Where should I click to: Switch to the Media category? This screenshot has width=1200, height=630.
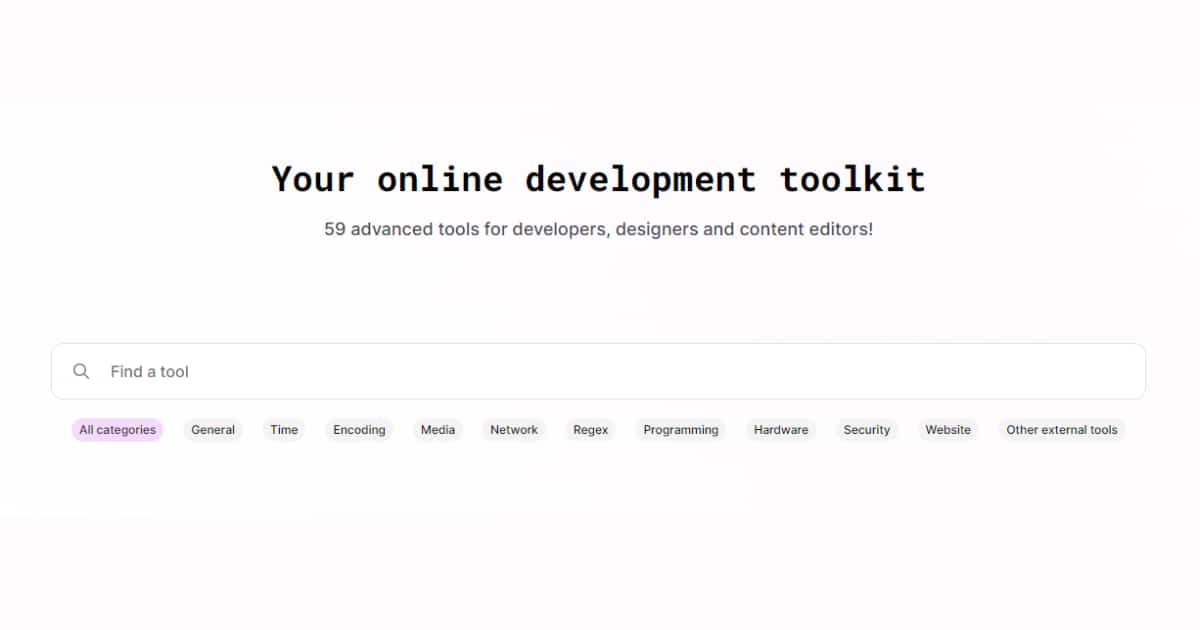[x=438, y=430]
